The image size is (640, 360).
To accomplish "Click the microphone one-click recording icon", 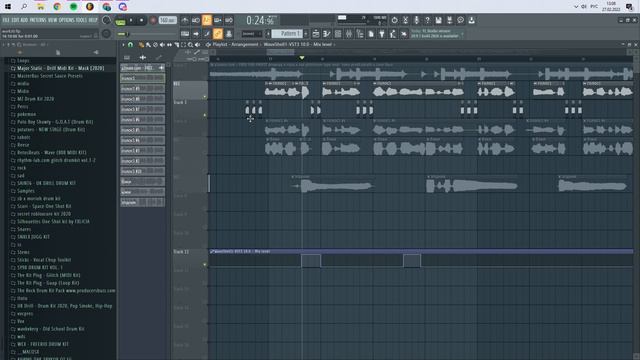I will click(416, 20).
